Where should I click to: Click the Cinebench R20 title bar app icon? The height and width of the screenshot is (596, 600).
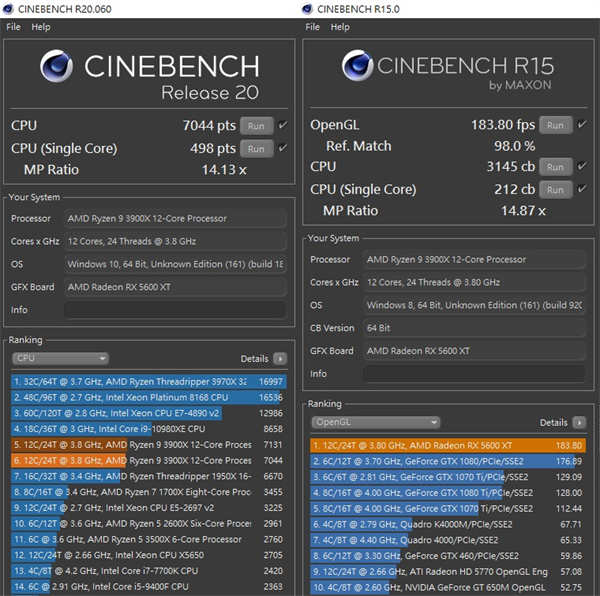pyautogui.click(x=8, y=9)
